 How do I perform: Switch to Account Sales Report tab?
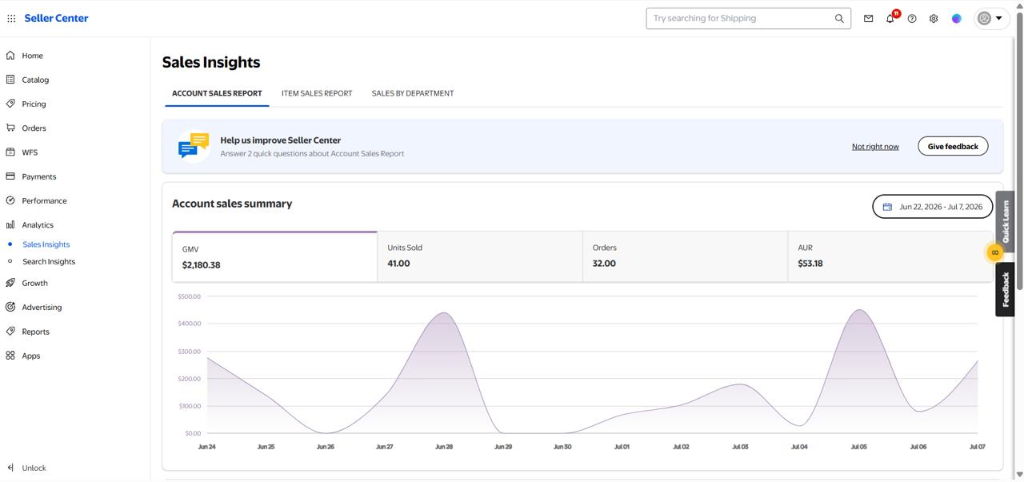(217, 93)
